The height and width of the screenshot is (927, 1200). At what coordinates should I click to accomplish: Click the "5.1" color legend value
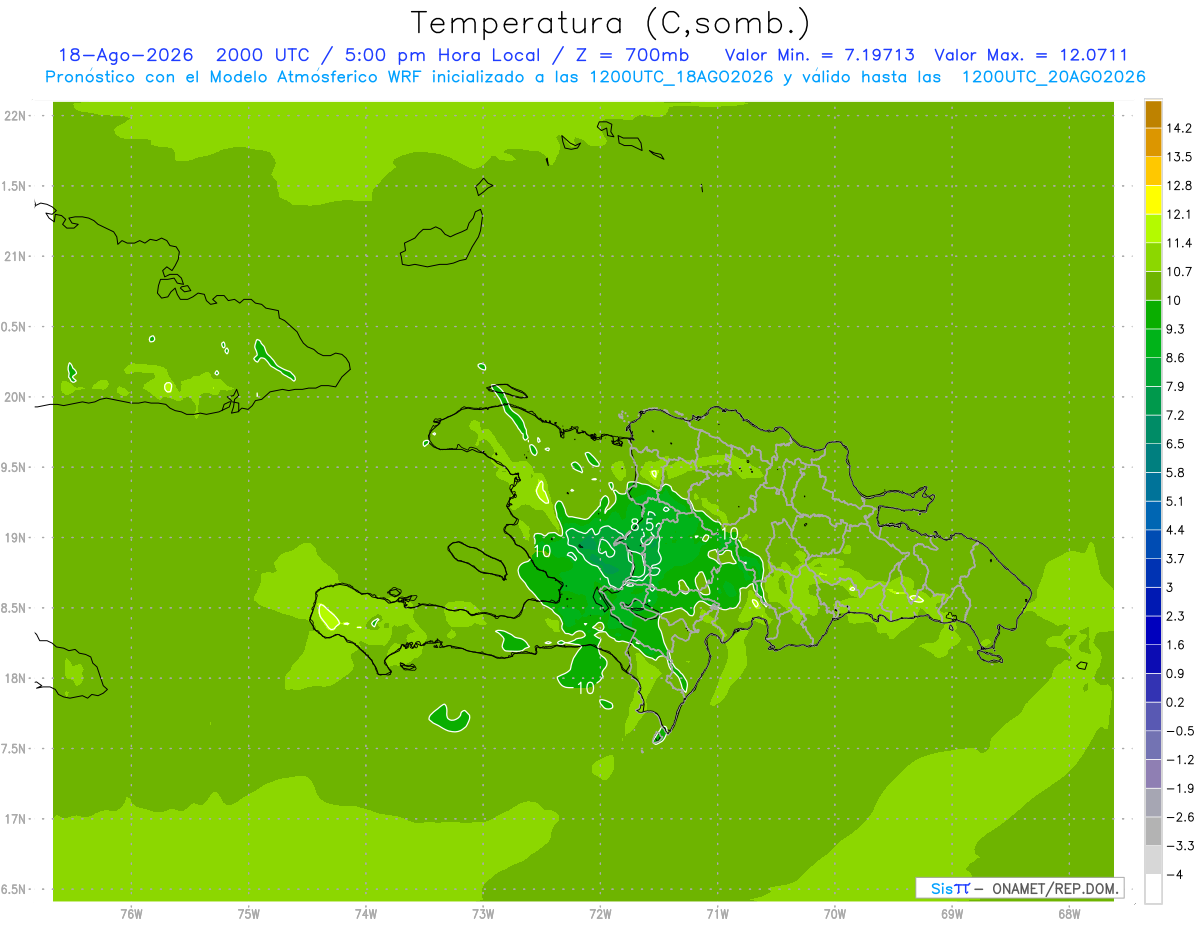pyautogui.click(x=1175, y=501)
